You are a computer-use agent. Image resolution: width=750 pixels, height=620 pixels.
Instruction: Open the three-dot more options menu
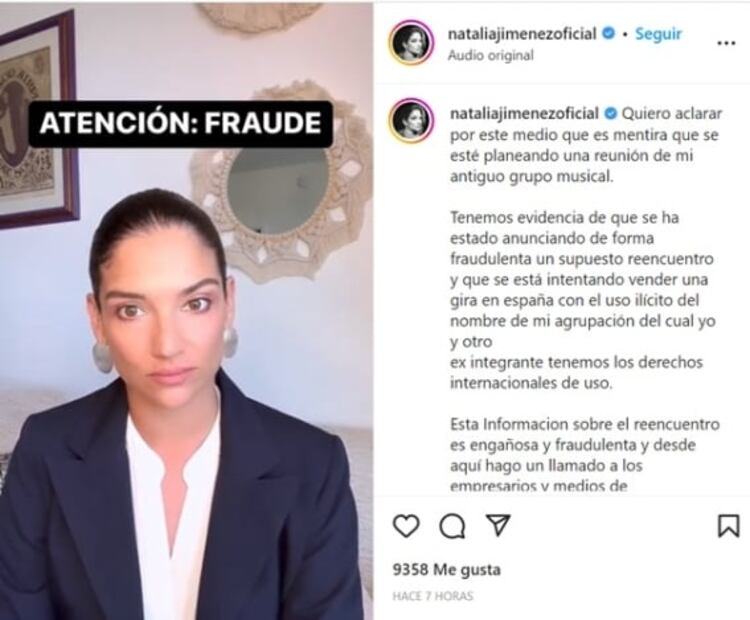726,44
